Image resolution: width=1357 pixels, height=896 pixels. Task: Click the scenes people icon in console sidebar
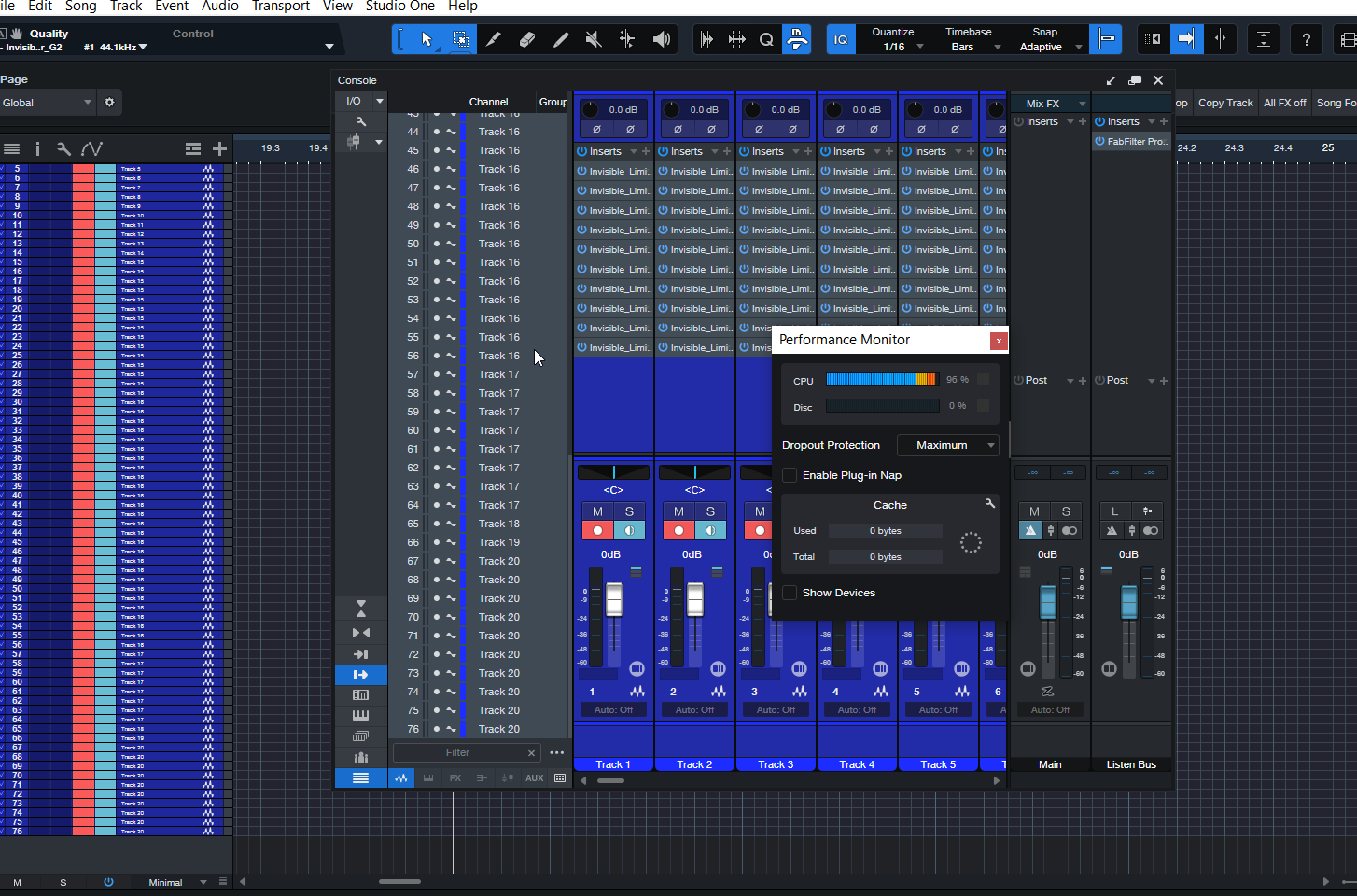tap(361, 757)
